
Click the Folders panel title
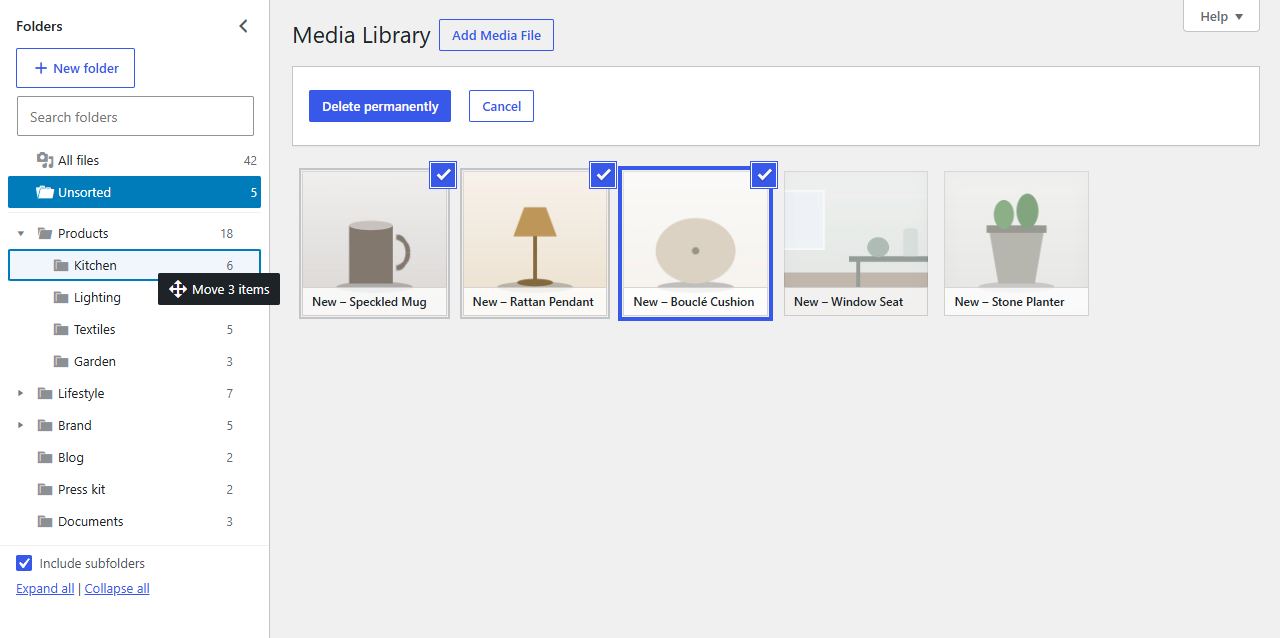[39, 26]
